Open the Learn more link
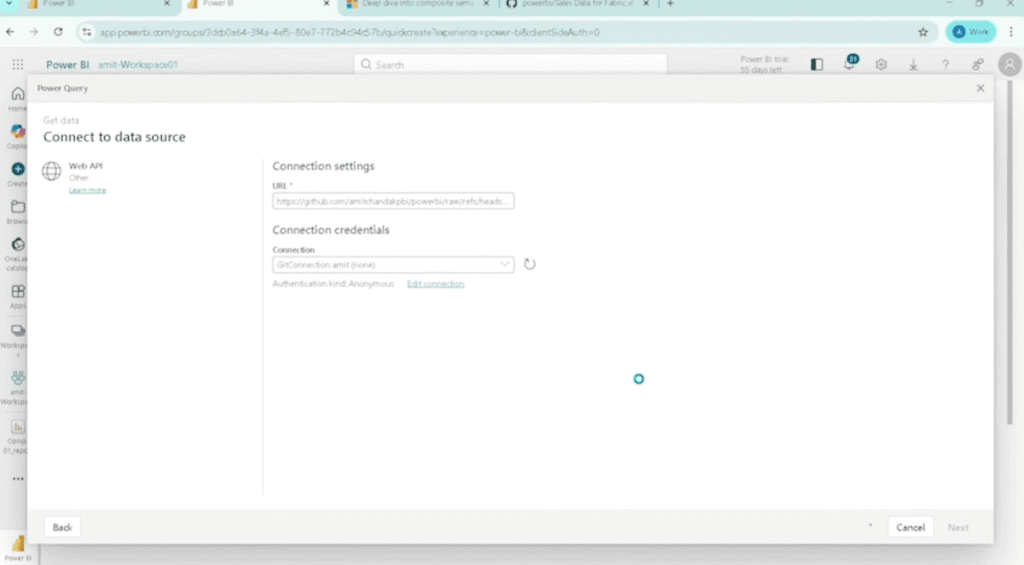 (88, 190)
